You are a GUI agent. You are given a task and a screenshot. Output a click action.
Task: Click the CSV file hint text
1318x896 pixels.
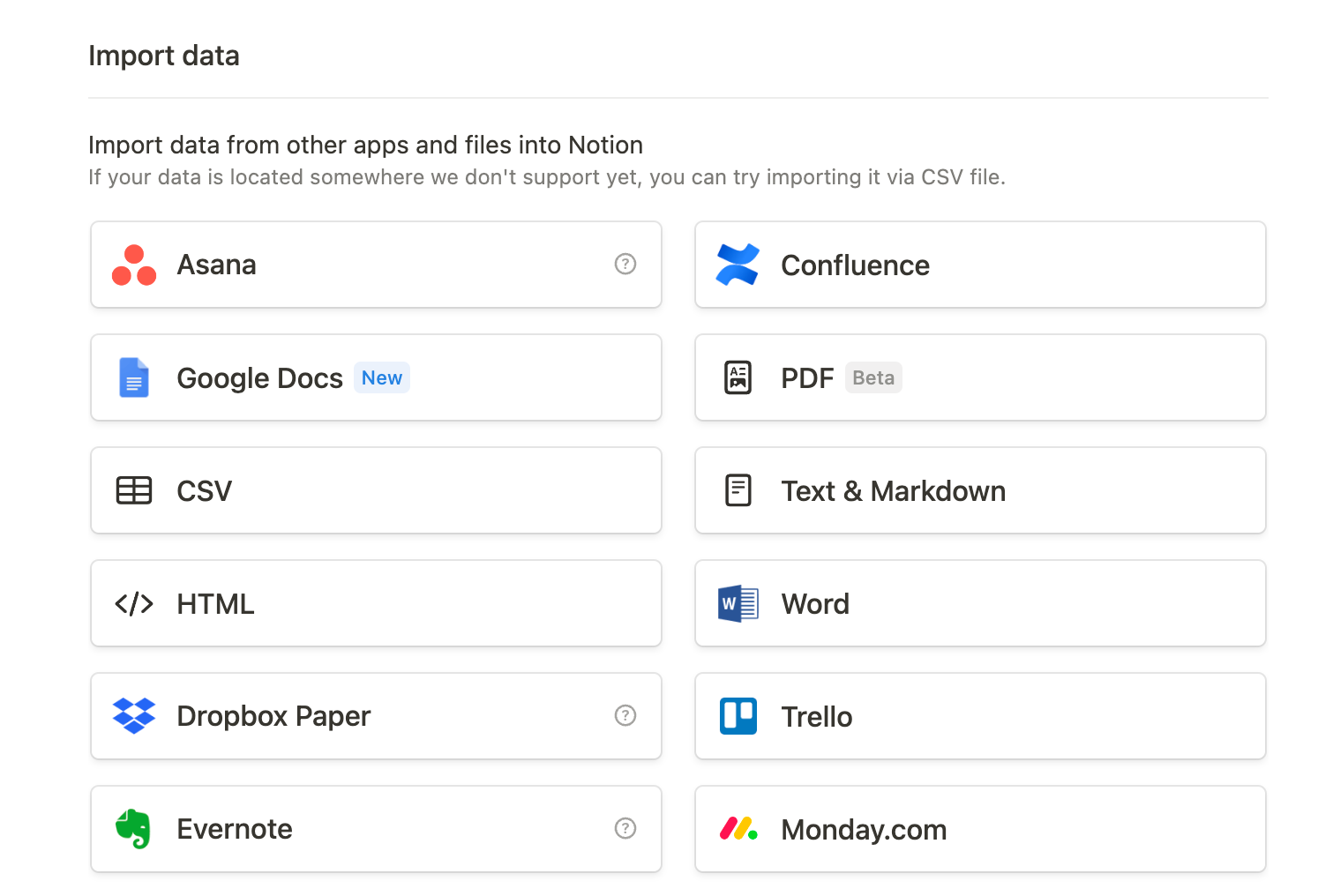point(547,177)
